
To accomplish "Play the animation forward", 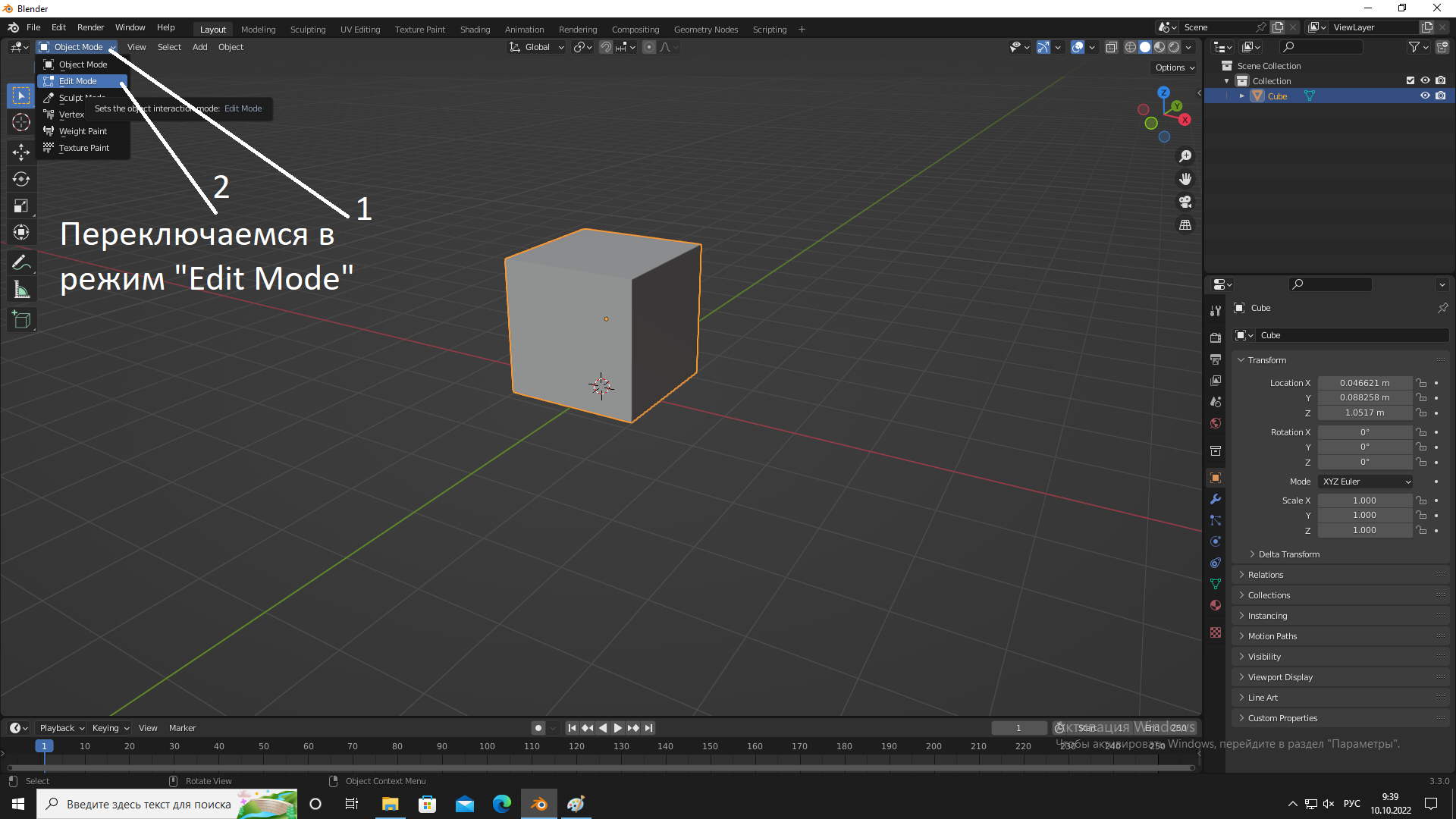I will click(618, 728).
